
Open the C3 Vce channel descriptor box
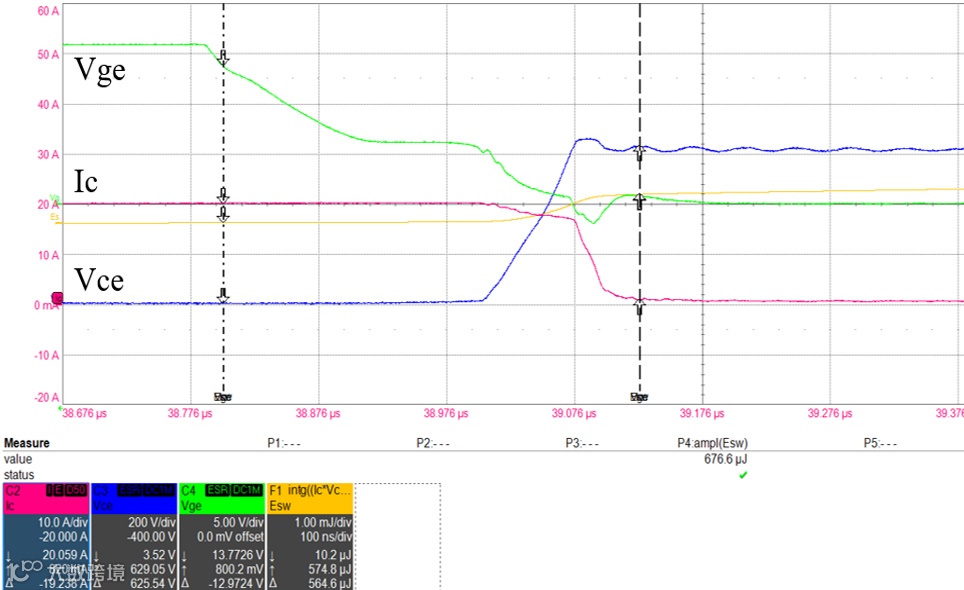[x=134, y=536]
